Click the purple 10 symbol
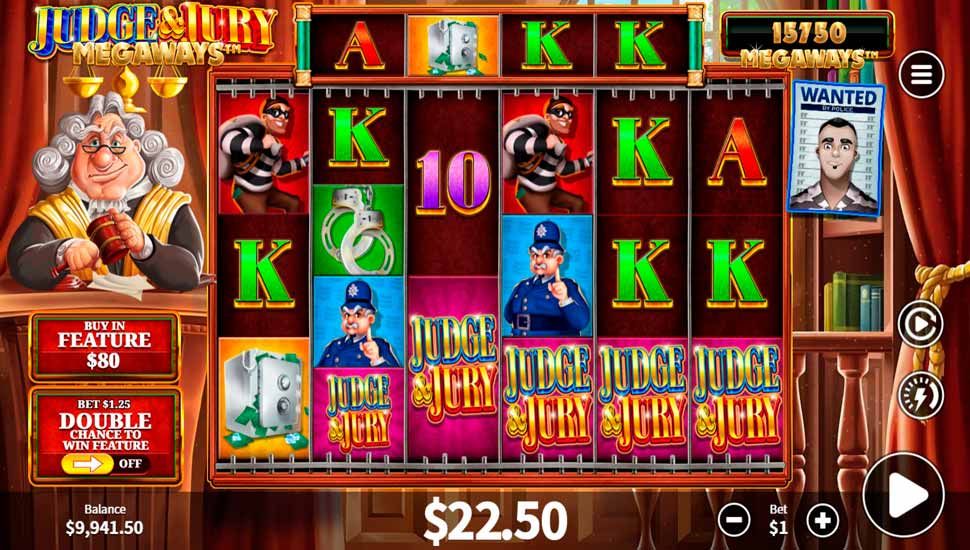The image size is (970, 550). pyautogui.click(x=453, y=184)
